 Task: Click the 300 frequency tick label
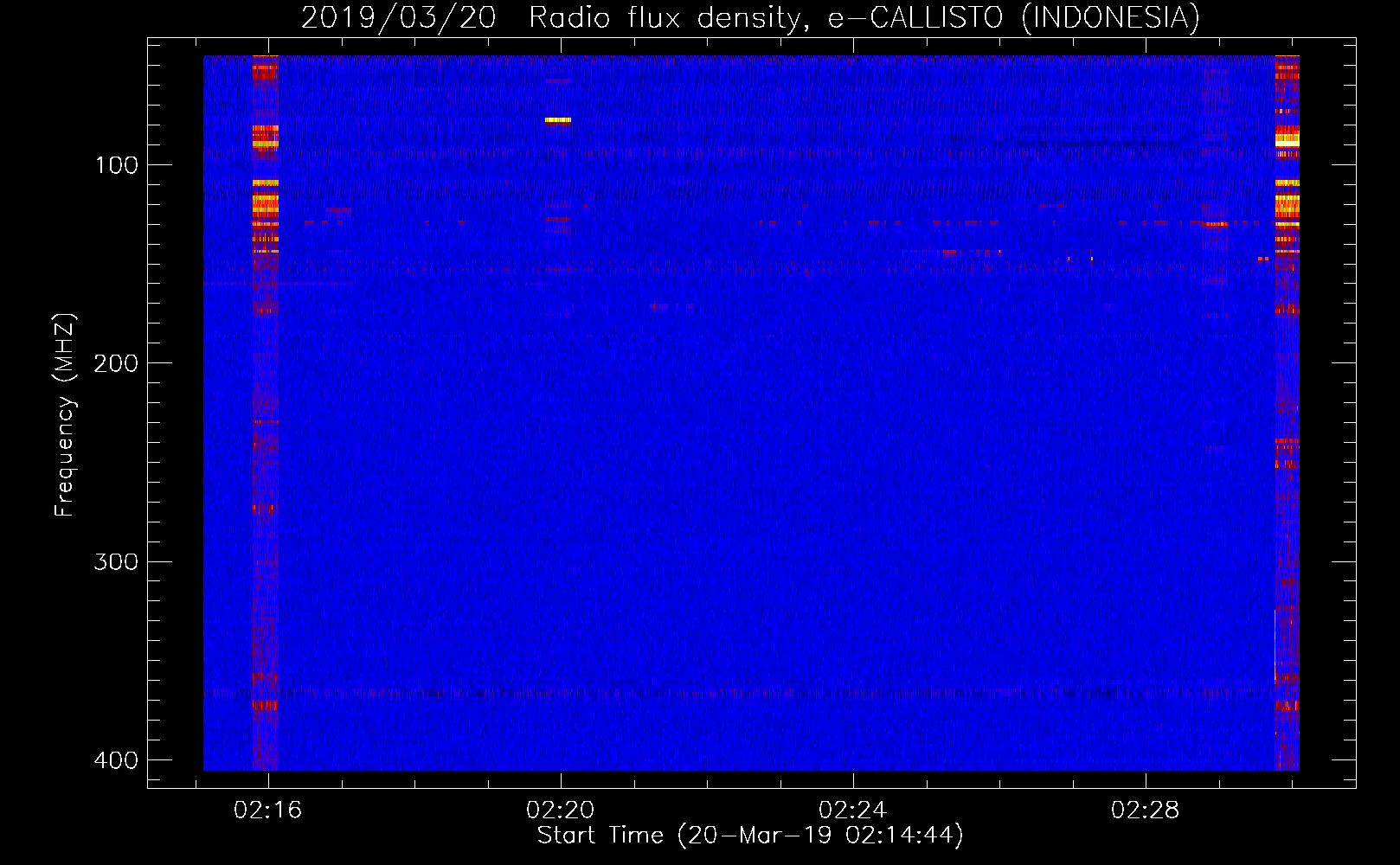[117, 562]
